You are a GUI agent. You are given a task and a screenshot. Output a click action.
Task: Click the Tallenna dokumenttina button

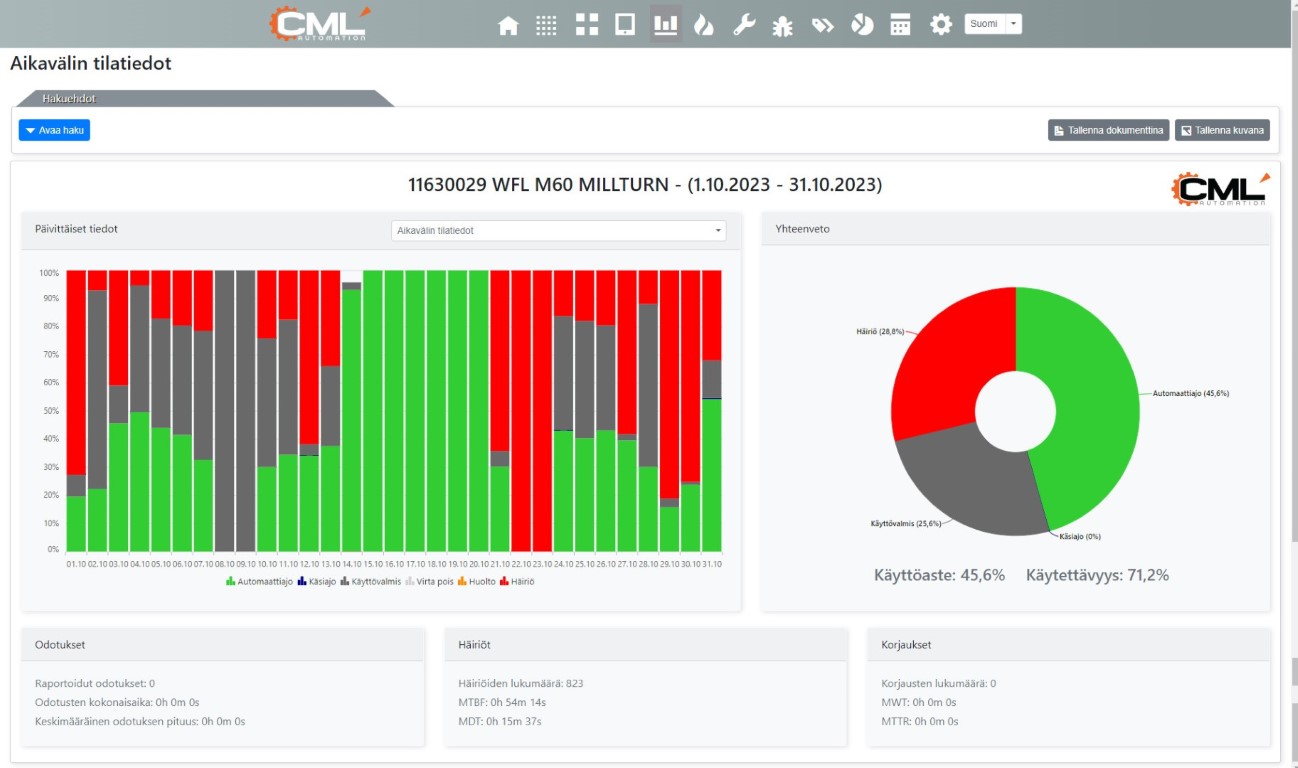(1108, 130)
